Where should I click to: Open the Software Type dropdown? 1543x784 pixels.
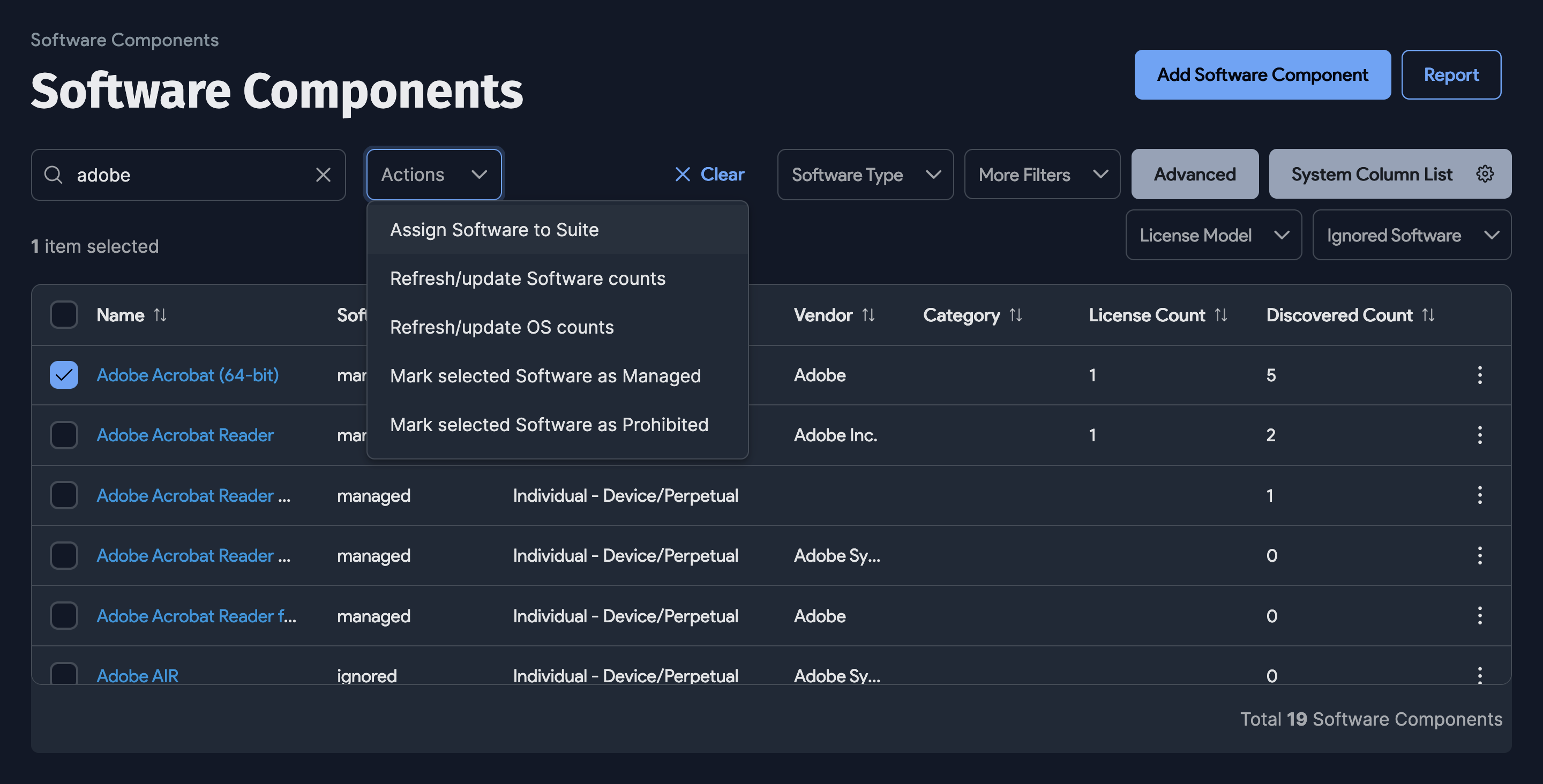pyautogui.click(x=864, y=174)
